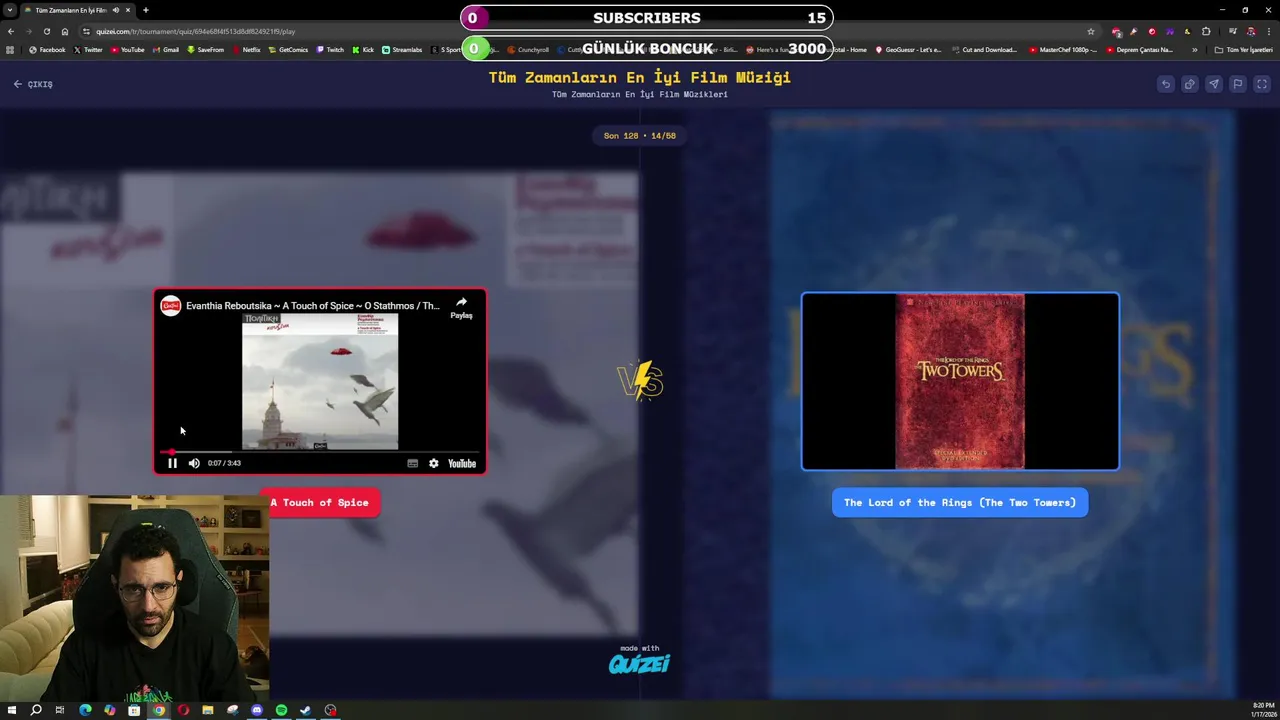Click the copy link icon in quiz header
This screenshot has width=1280, height=720.
[1190, 84]
